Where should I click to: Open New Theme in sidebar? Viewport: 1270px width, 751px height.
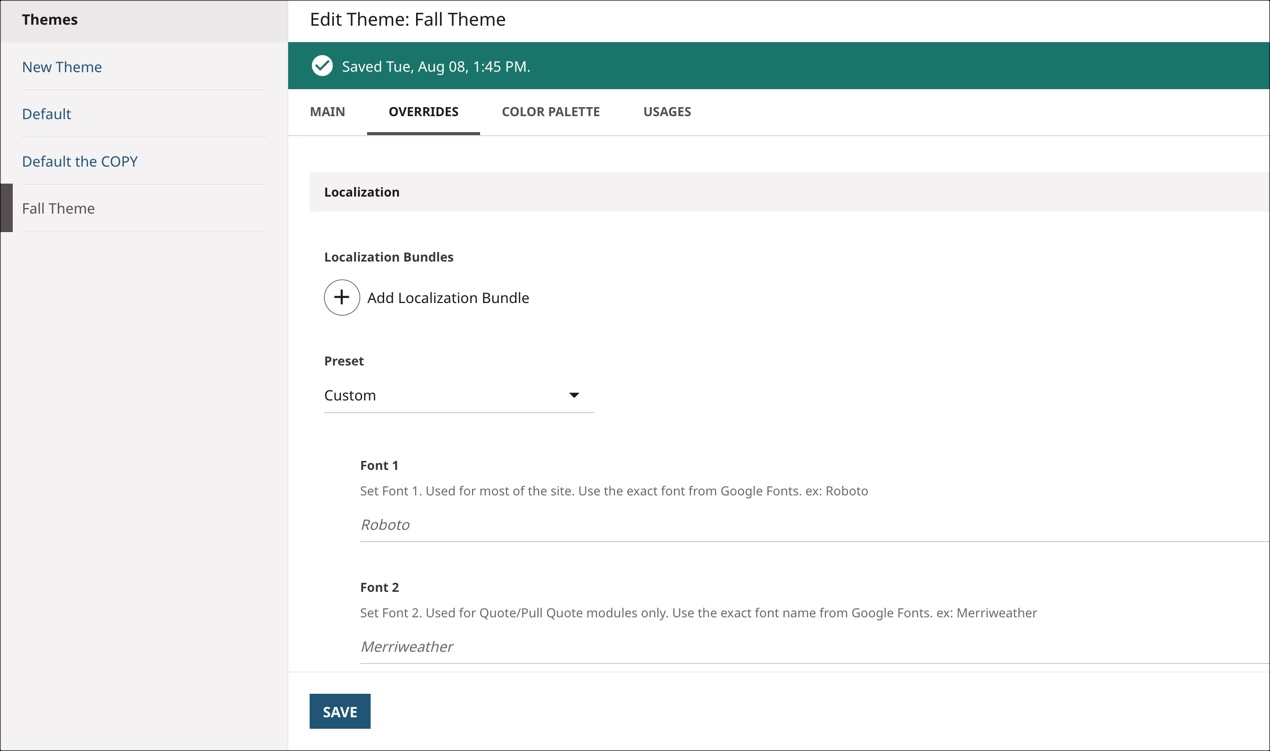pyautogui.click(x=62, y=67)
